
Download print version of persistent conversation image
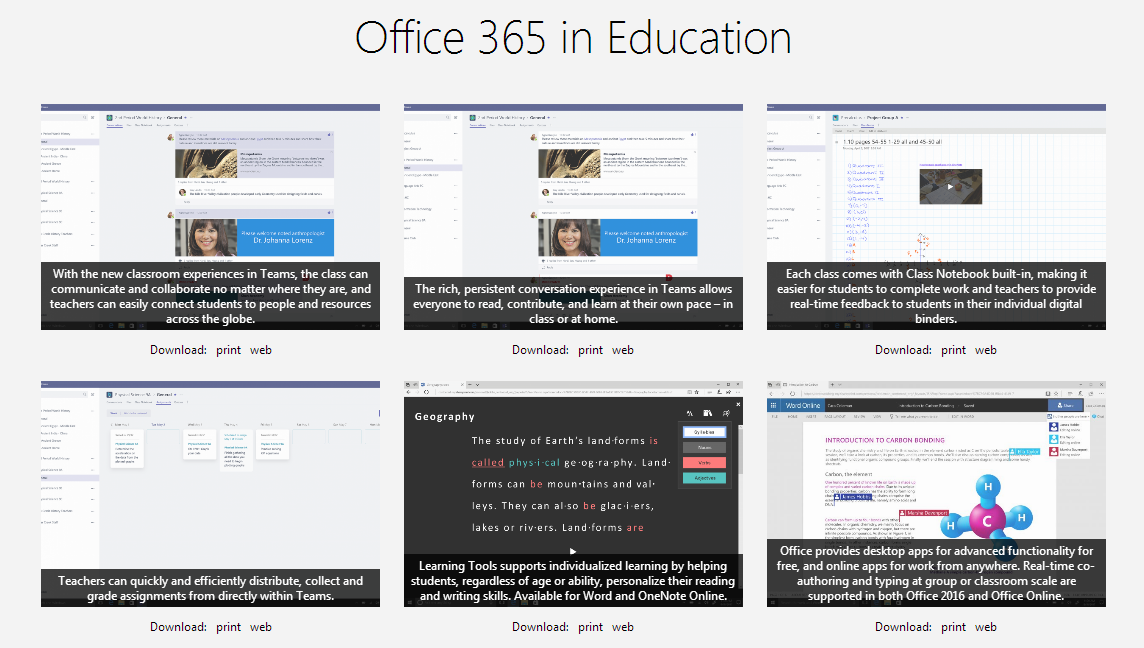590,350
